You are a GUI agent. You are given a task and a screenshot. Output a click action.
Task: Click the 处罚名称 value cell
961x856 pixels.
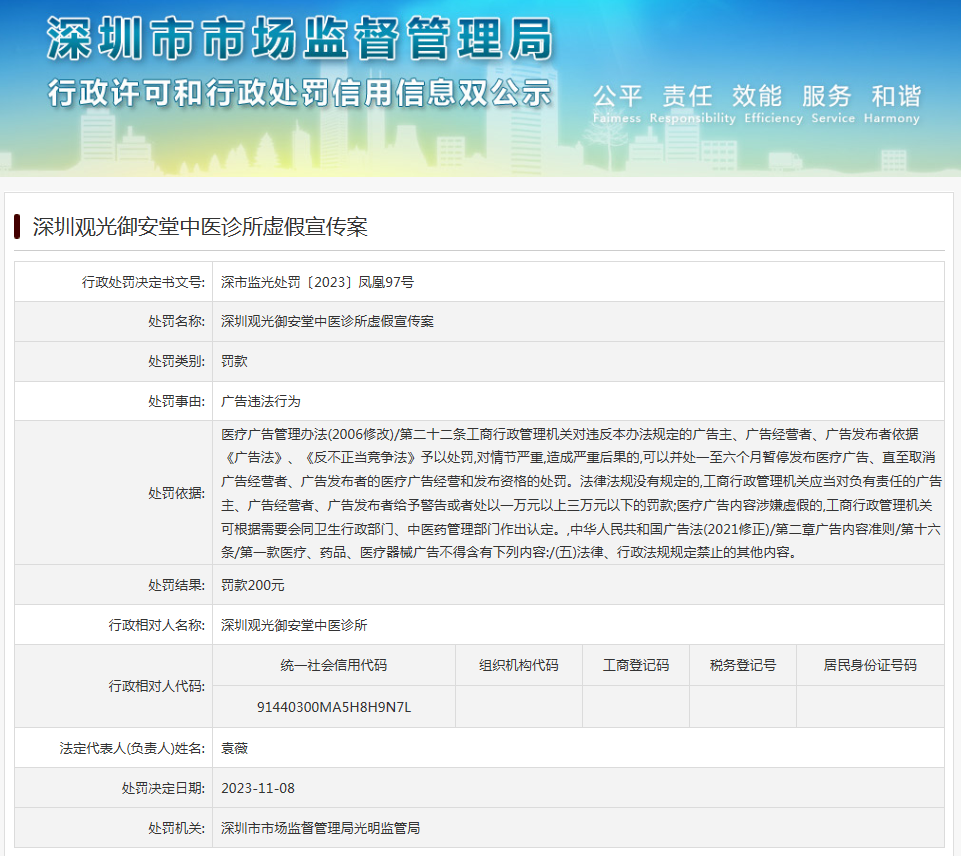327,321
